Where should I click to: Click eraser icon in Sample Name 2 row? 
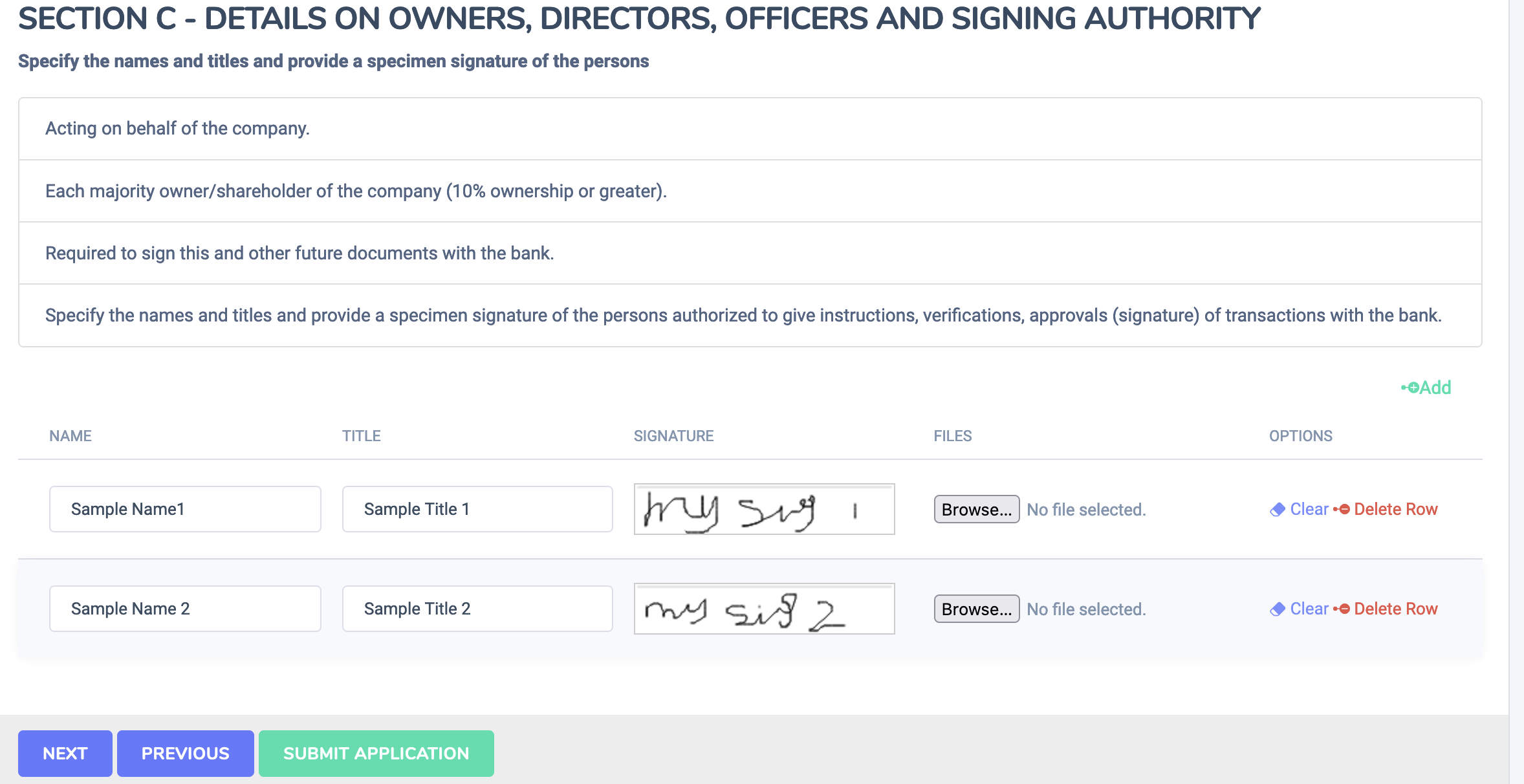[x=1278, y=609]
